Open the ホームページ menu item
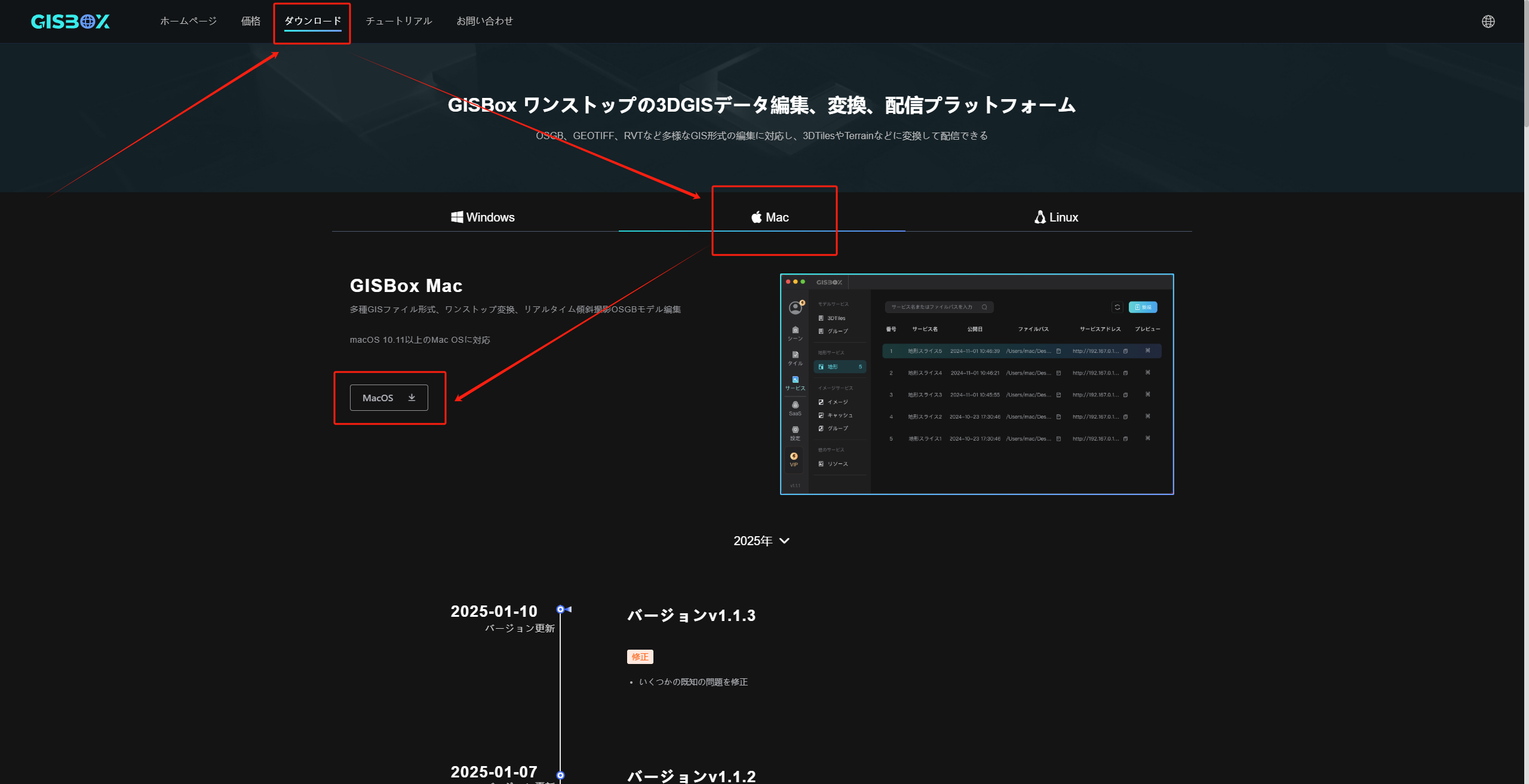The image size is (1529, 784). [188, 21]
